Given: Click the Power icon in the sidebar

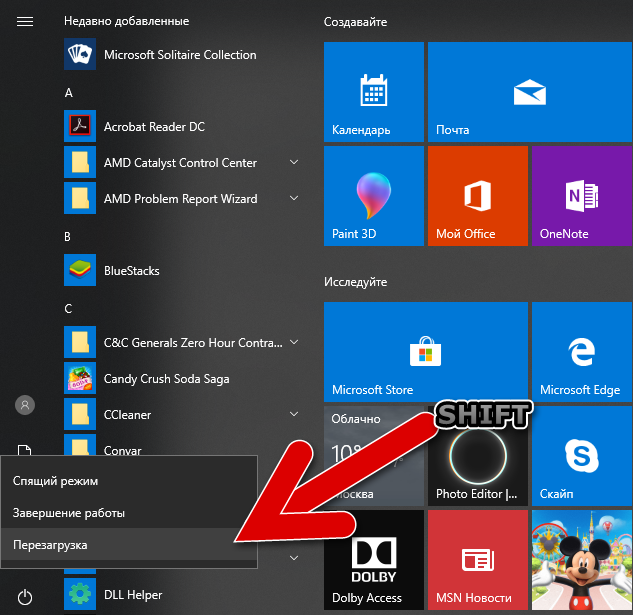Looking at the screenshot, I should coord(25,597).
